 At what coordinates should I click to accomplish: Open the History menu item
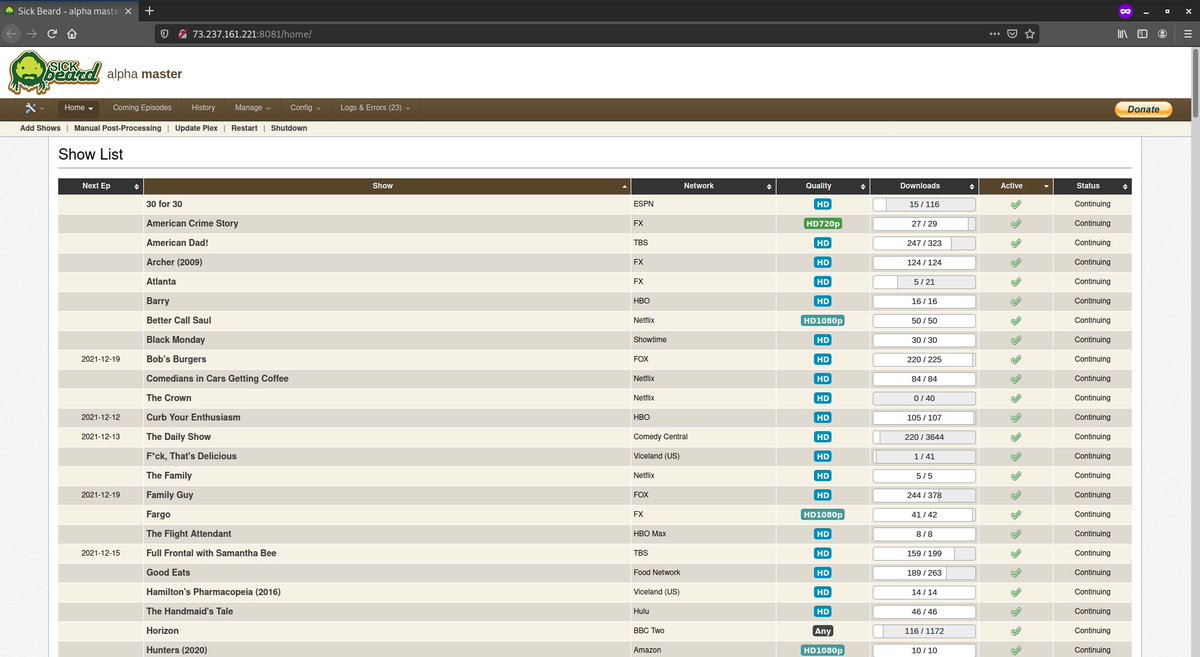203,108
